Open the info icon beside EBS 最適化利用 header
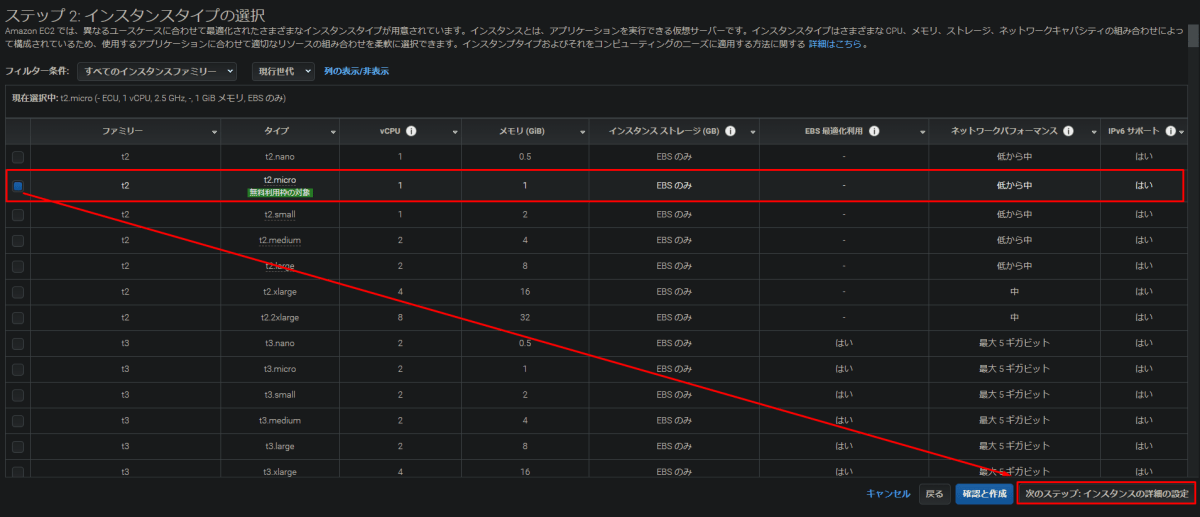Image resolution: width=1200 pixels, height=517 pixels. [x=874, y=131]
